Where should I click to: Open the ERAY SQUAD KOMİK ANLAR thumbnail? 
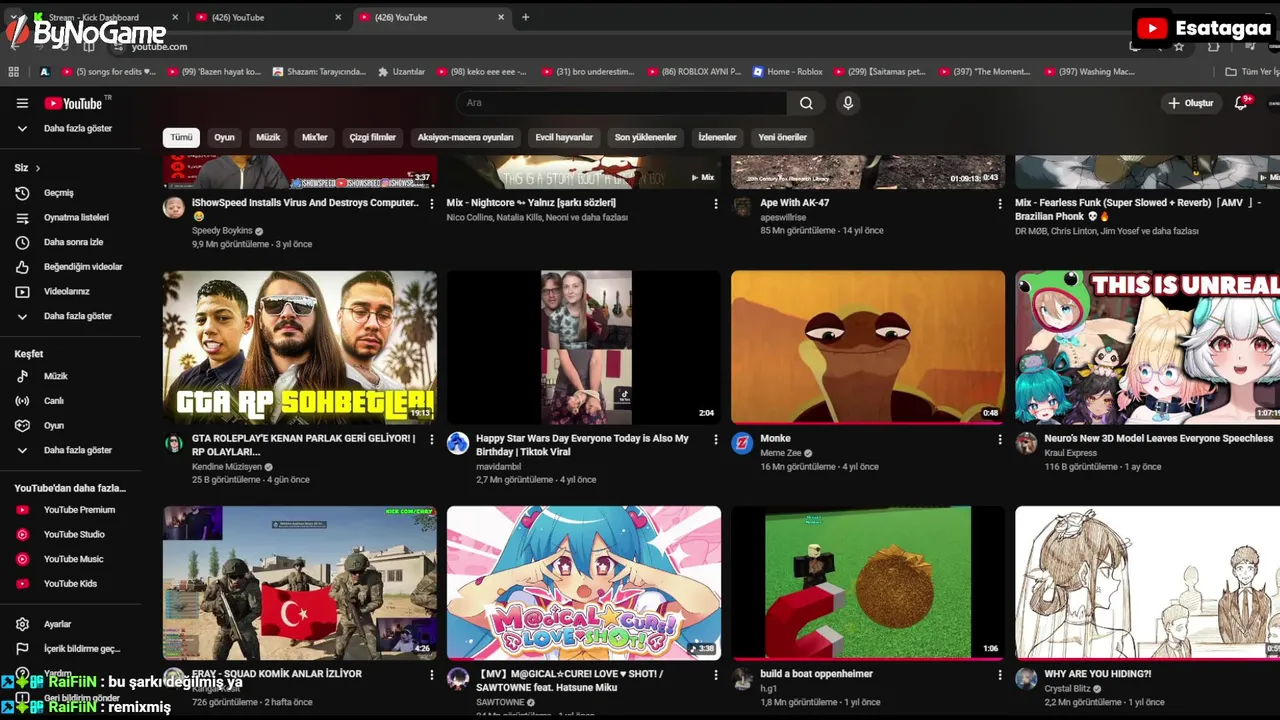300,583
